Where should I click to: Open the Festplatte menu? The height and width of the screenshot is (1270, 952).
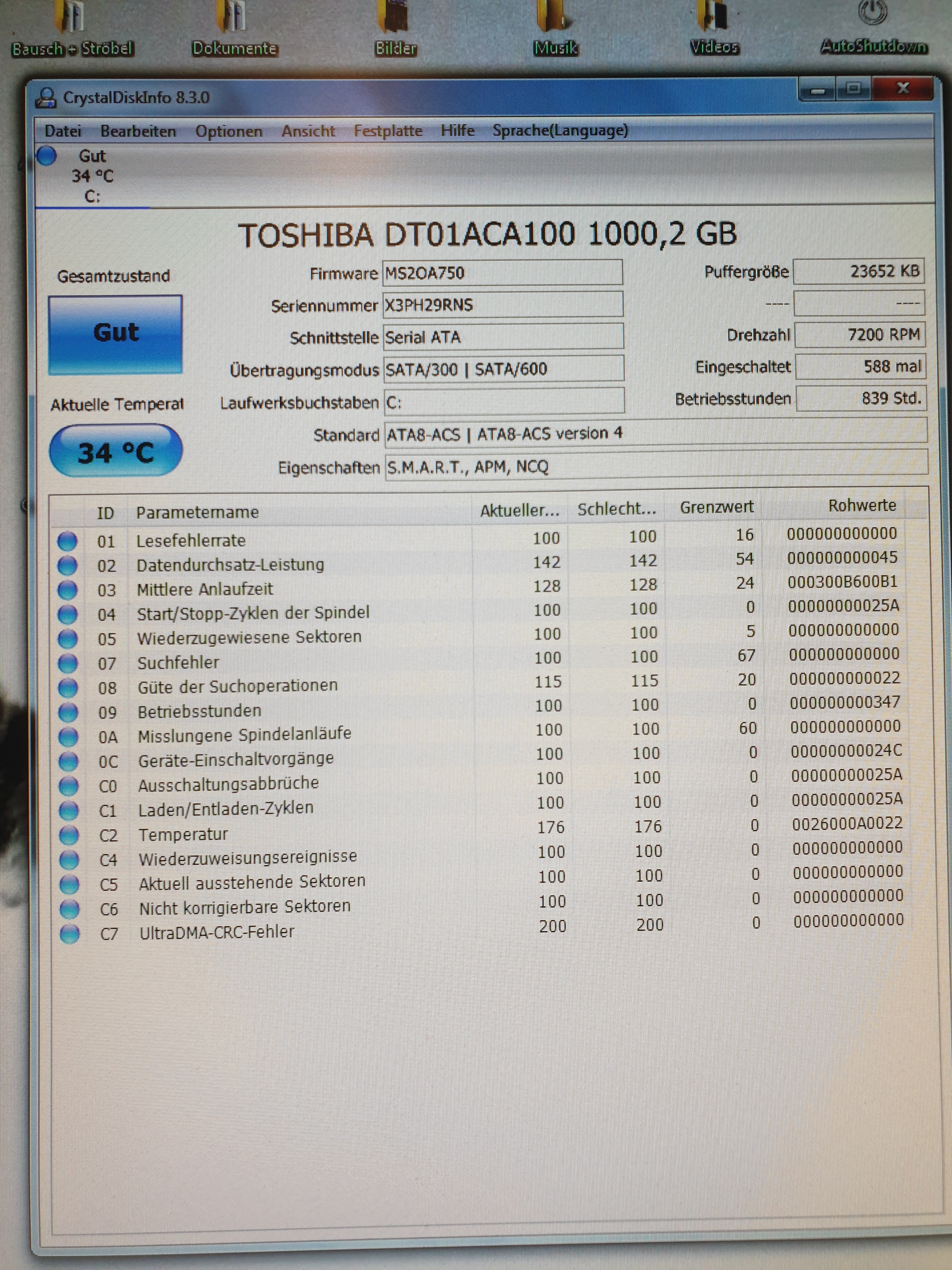[387, 131]
